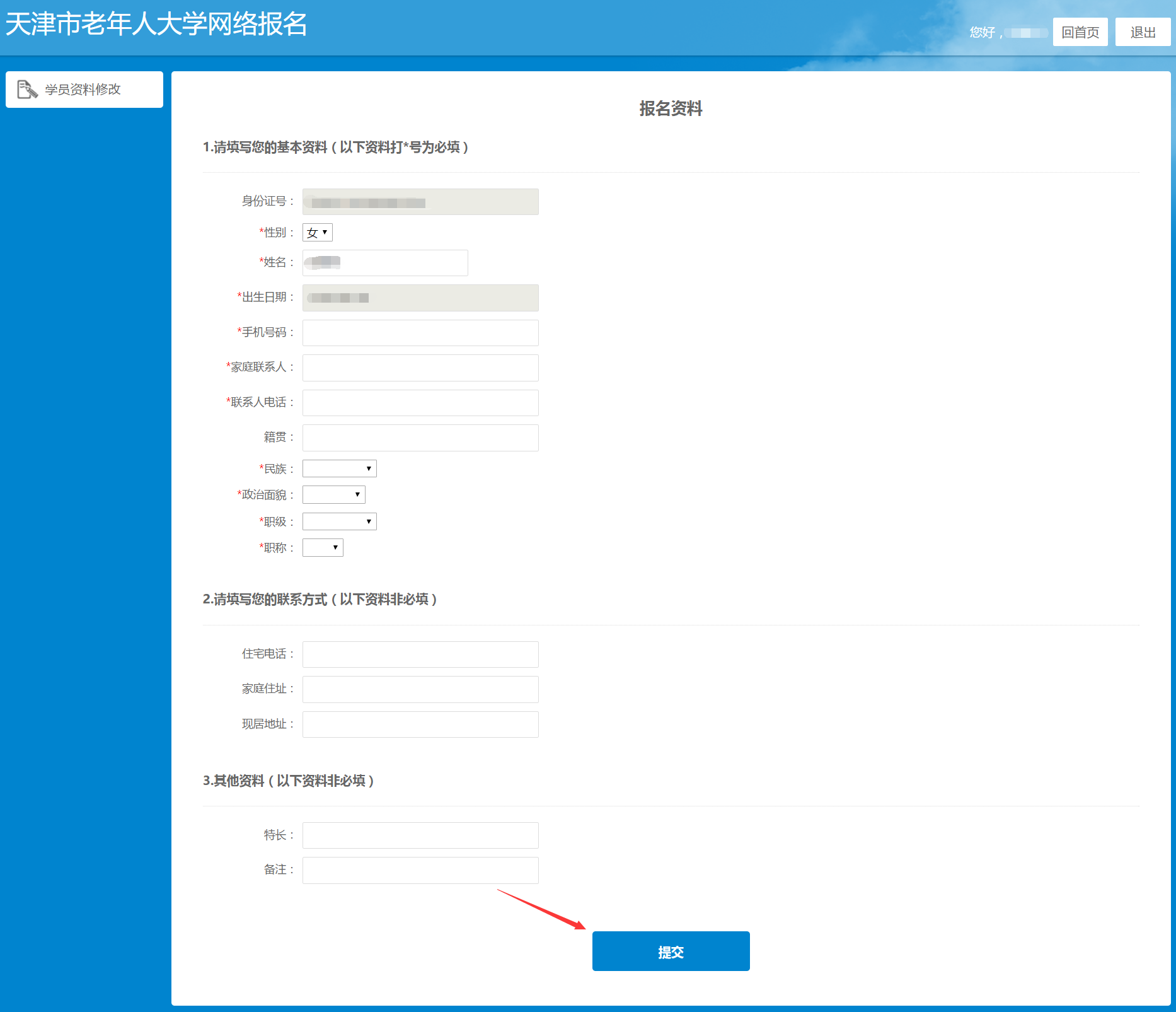
Task: Focus the 备注 remarks field
Action: point(420,870)
